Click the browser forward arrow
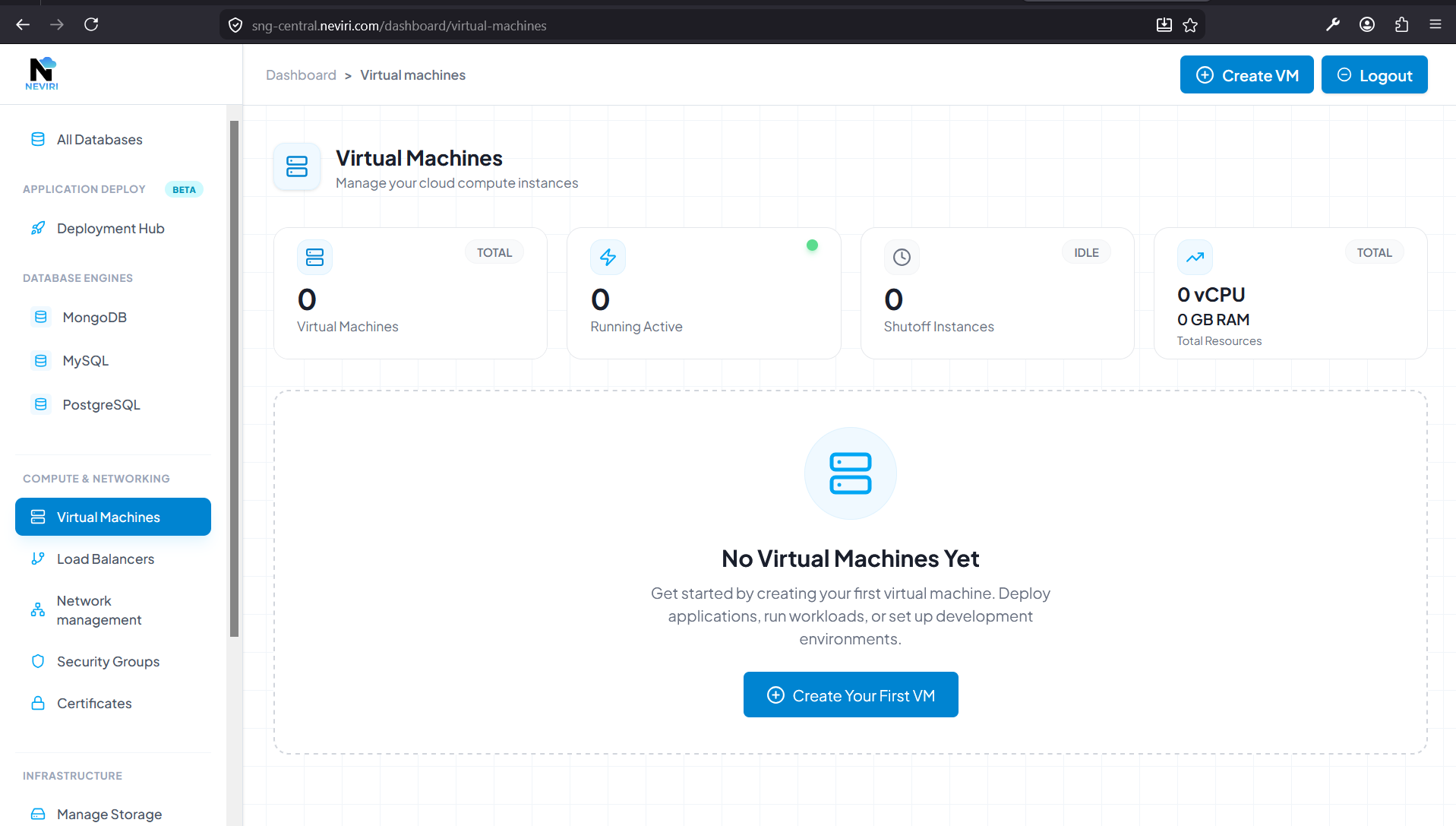The height and width of the screenshot is (826, 1456). pos(57,24)
